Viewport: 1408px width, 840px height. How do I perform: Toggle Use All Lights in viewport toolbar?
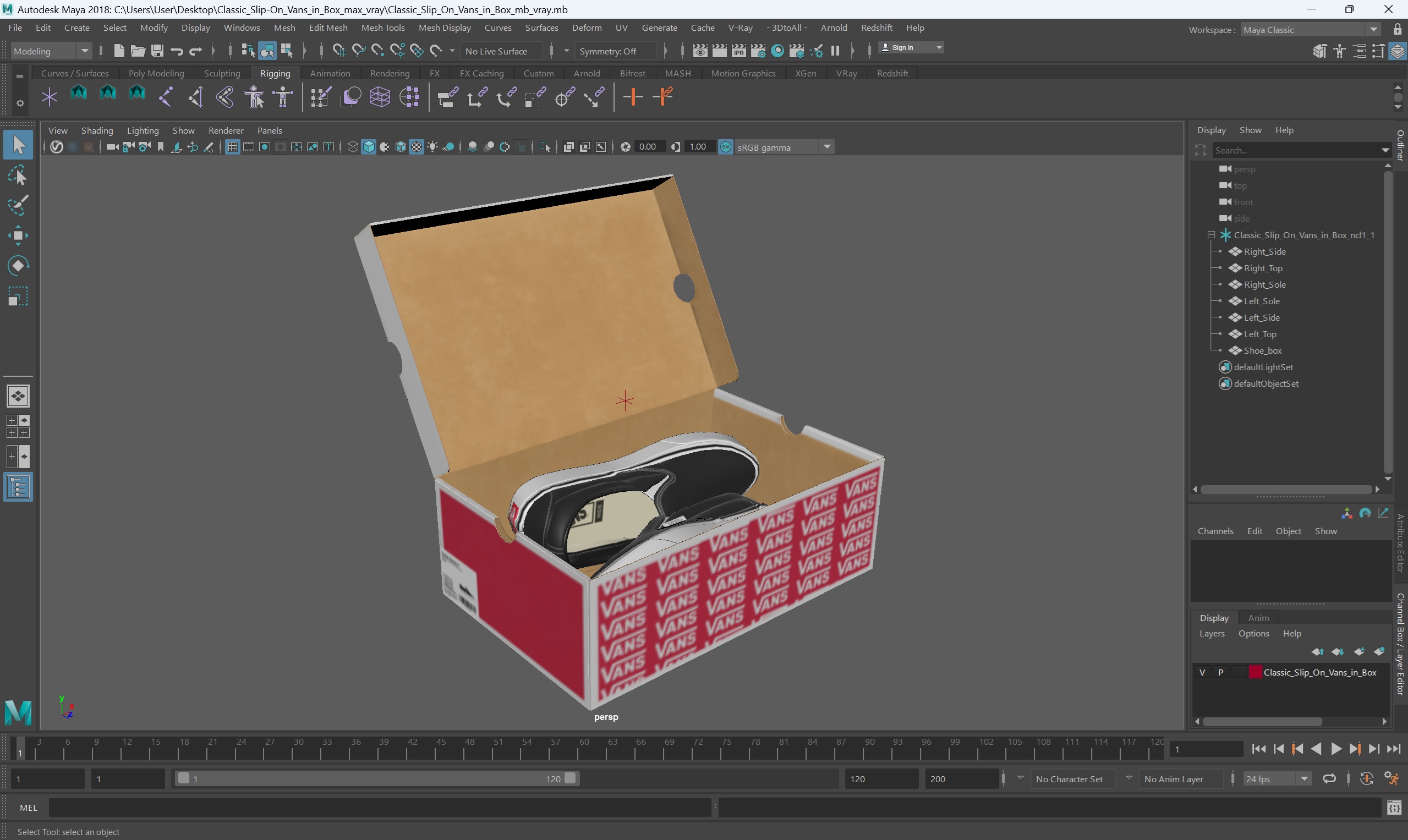click(432, 147)
